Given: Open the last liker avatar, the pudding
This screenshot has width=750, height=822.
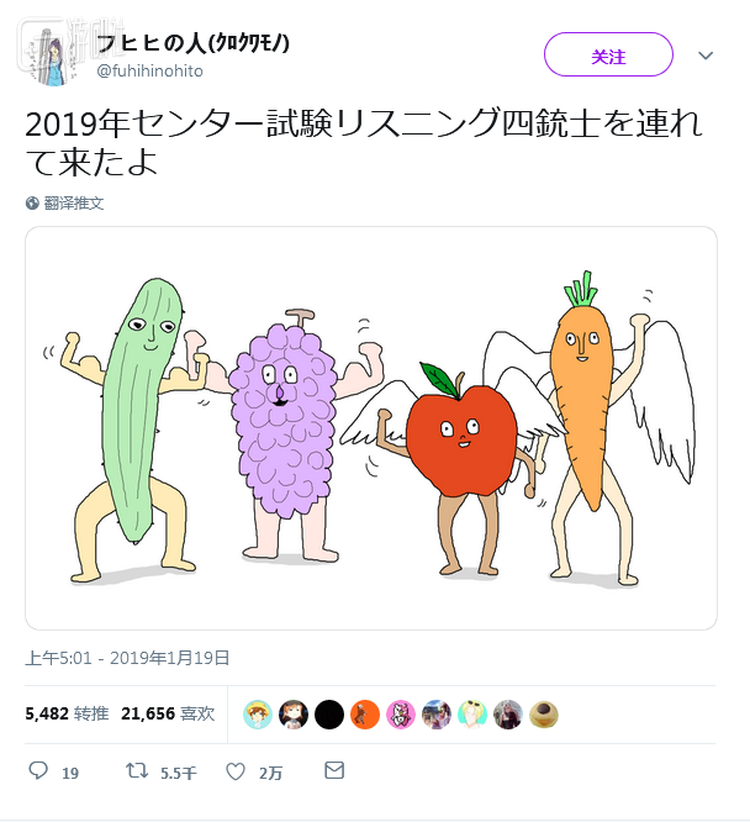Looking at the screenshot, I should click(543, 714).
